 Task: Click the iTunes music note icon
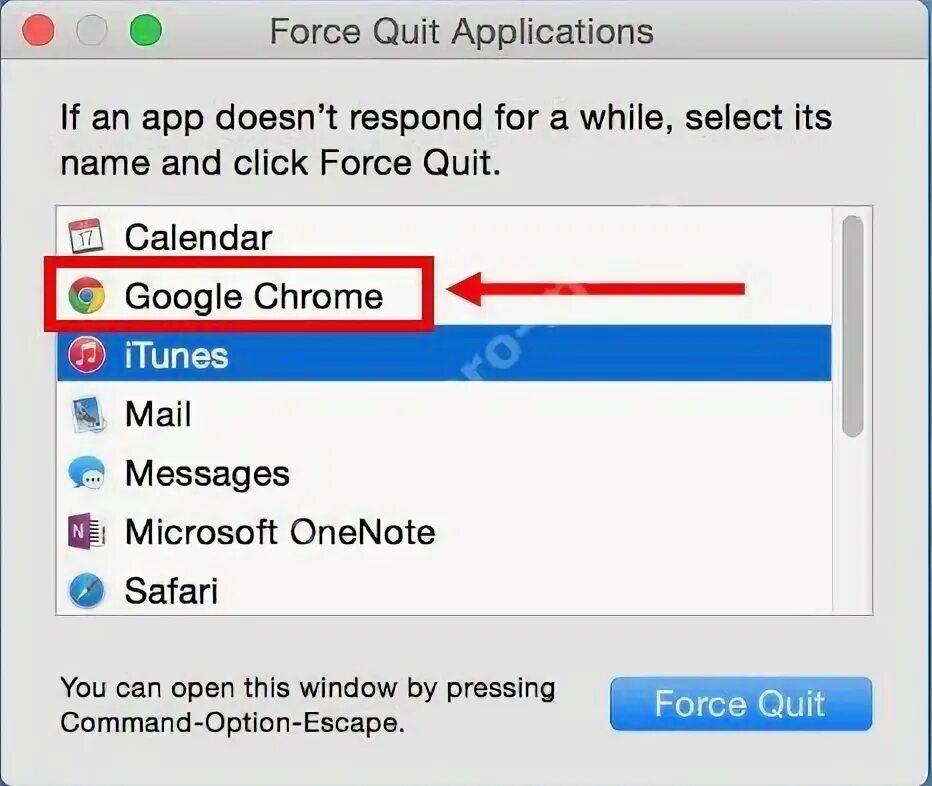point(86,354)
